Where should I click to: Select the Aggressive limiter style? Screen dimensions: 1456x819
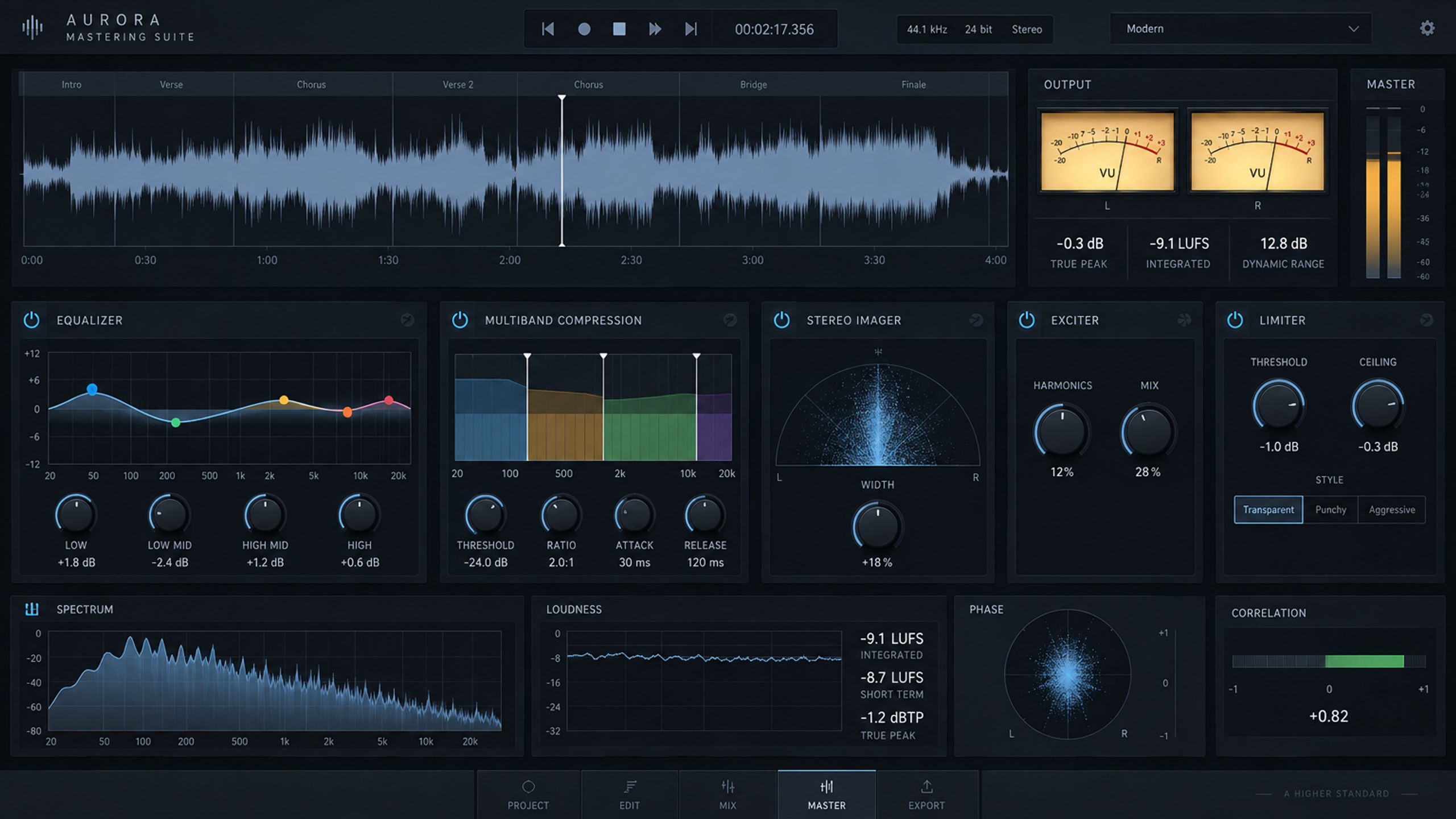coord(1392,510)
